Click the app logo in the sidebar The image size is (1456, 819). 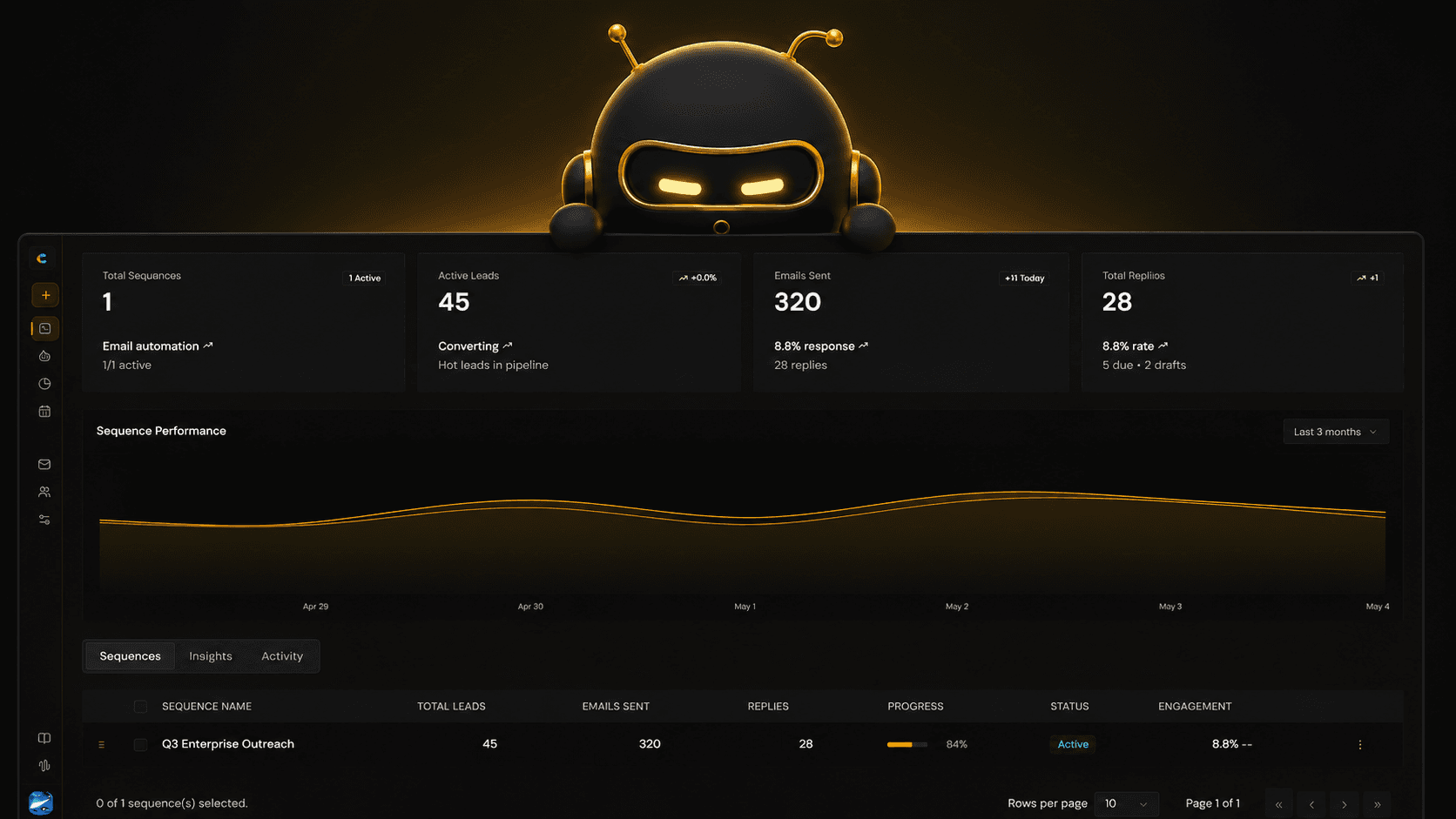[42, 258]
